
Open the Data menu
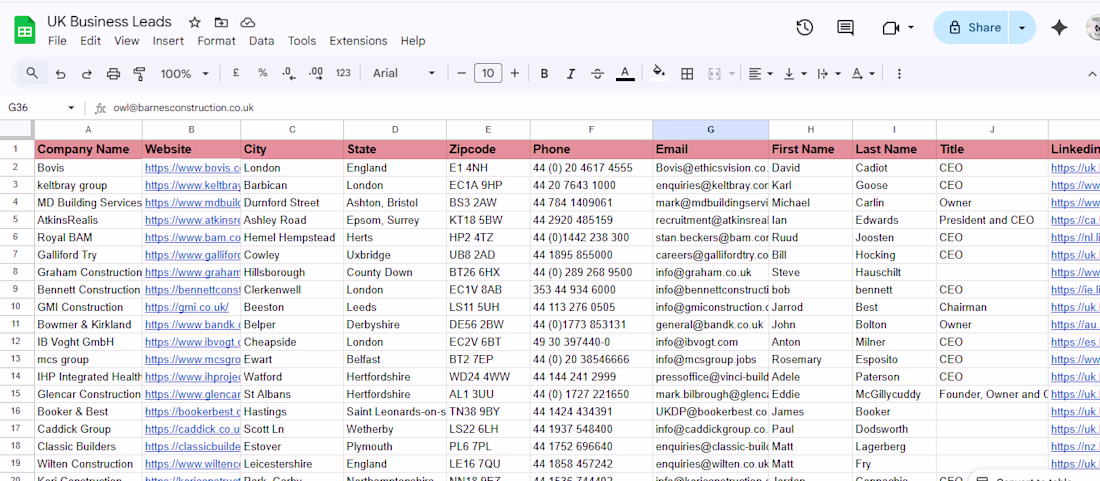262,41
